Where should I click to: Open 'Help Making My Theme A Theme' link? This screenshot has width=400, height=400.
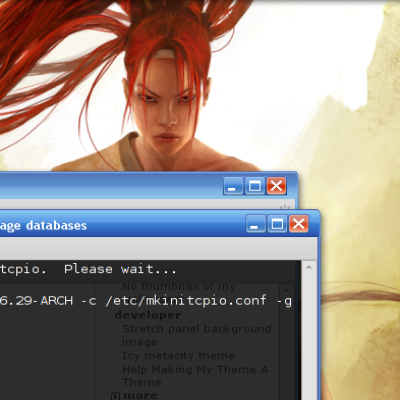pyautogui.click(x=195, y=376)
